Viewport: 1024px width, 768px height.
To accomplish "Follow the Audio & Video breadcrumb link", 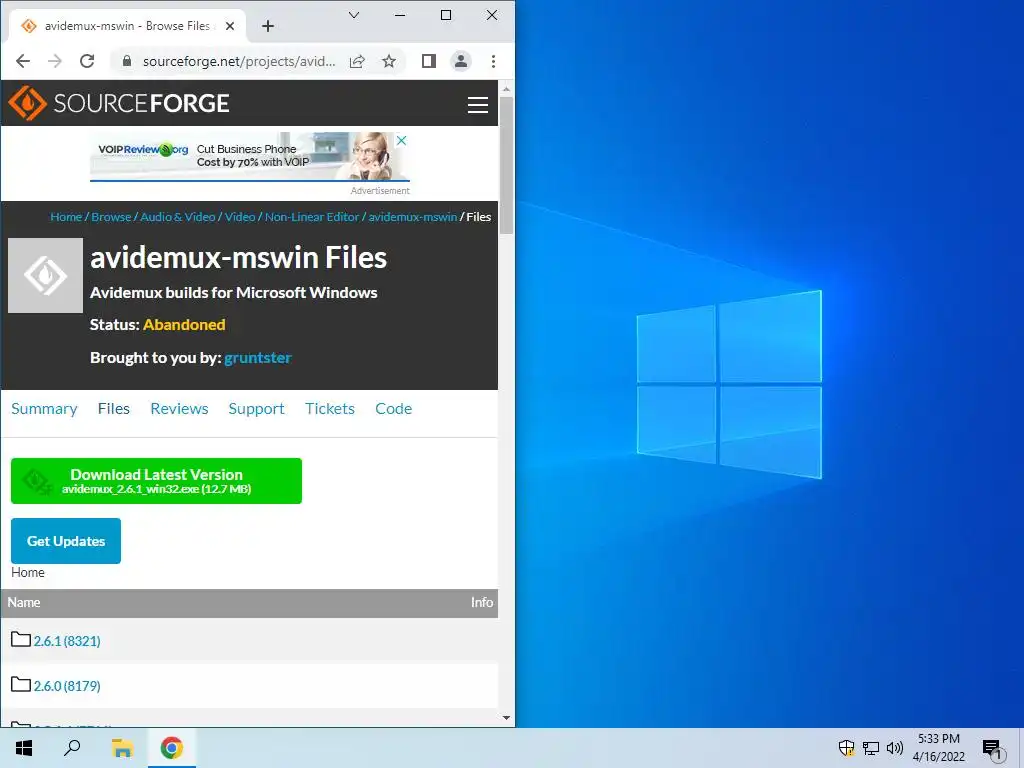I will [x=178, y=217].
